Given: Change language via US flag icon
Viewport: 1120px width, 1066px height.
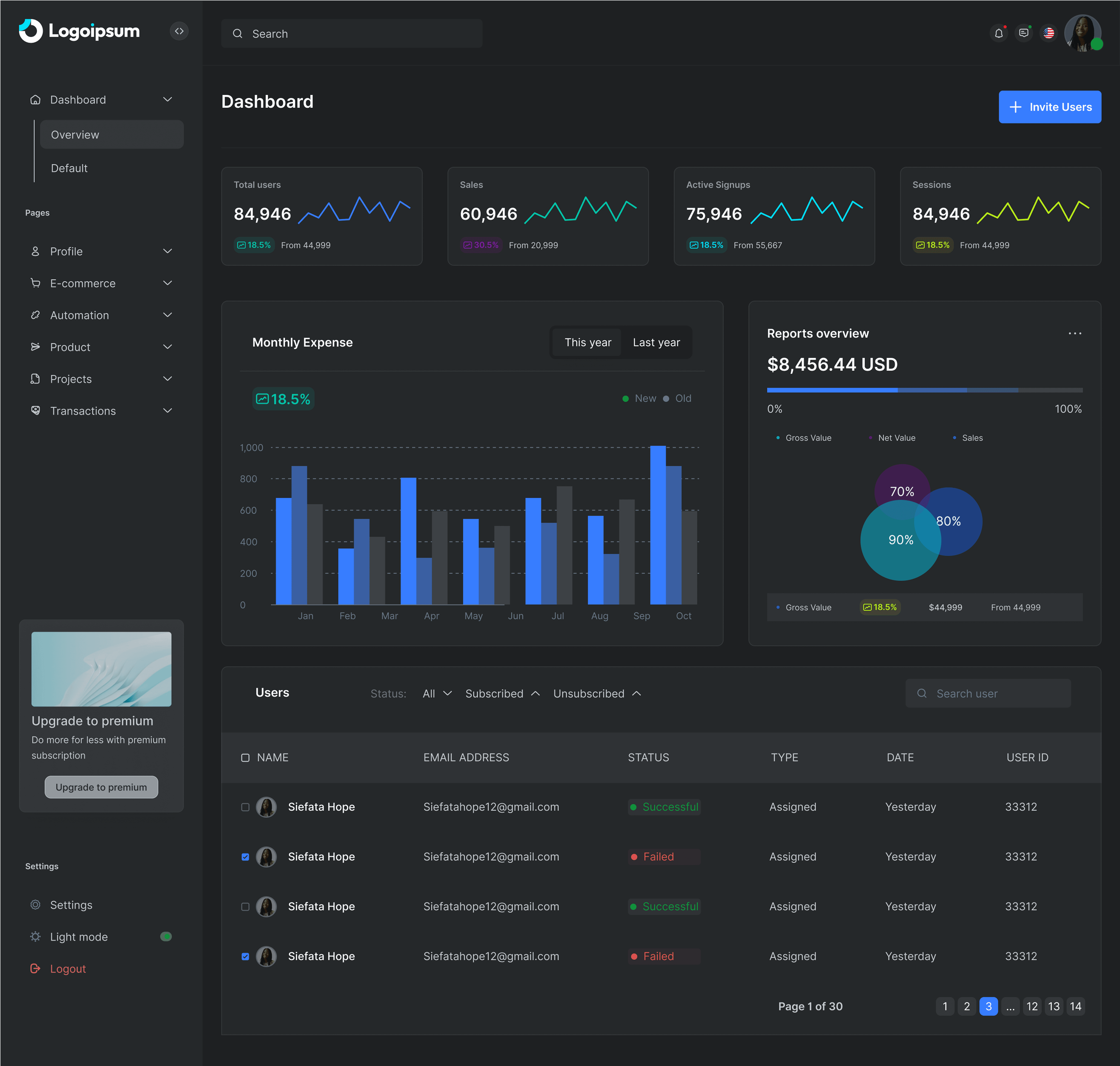Looking at the screenshot, I should coord(1048,33).
